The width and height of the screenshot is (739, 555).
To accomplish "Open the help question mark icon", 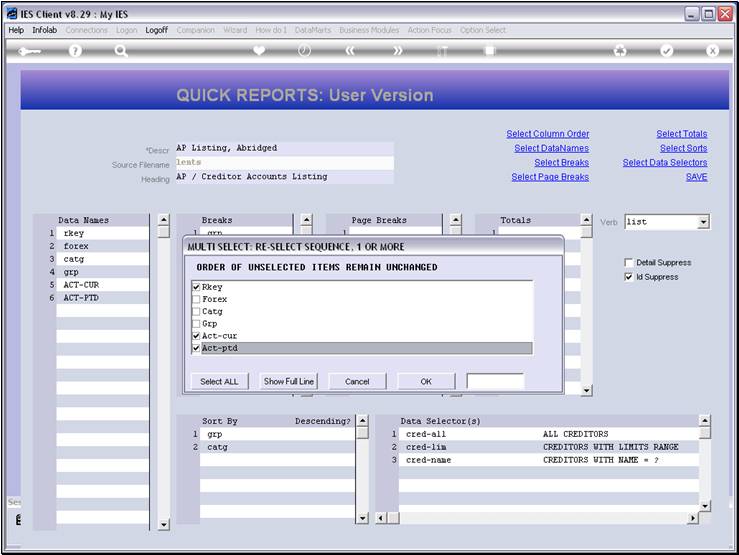I will click(75, 51).
